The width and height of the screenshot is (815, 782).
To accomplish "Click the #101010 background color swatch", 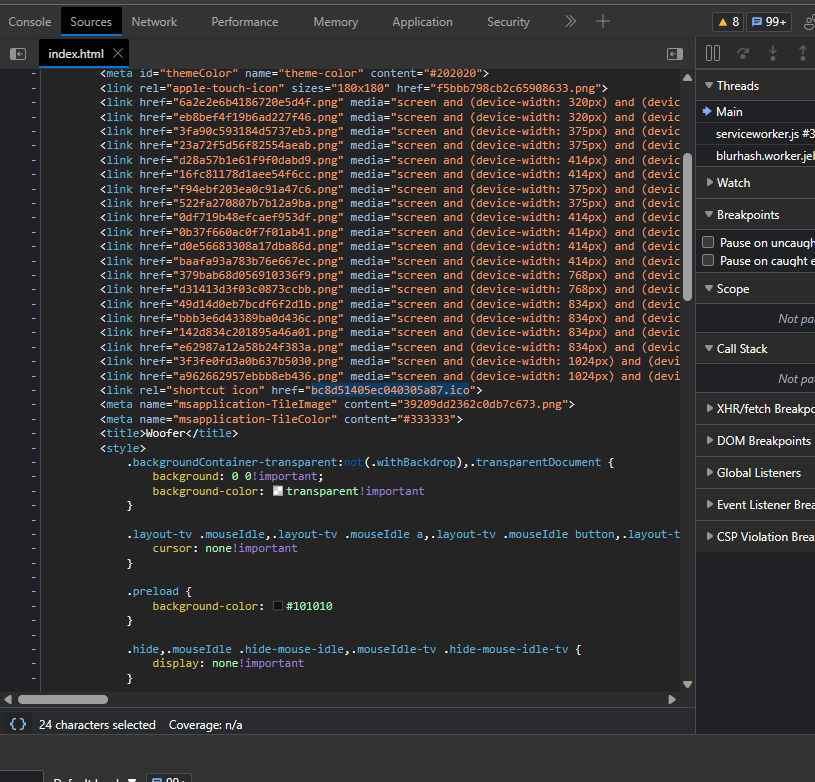I will point(278,606).
